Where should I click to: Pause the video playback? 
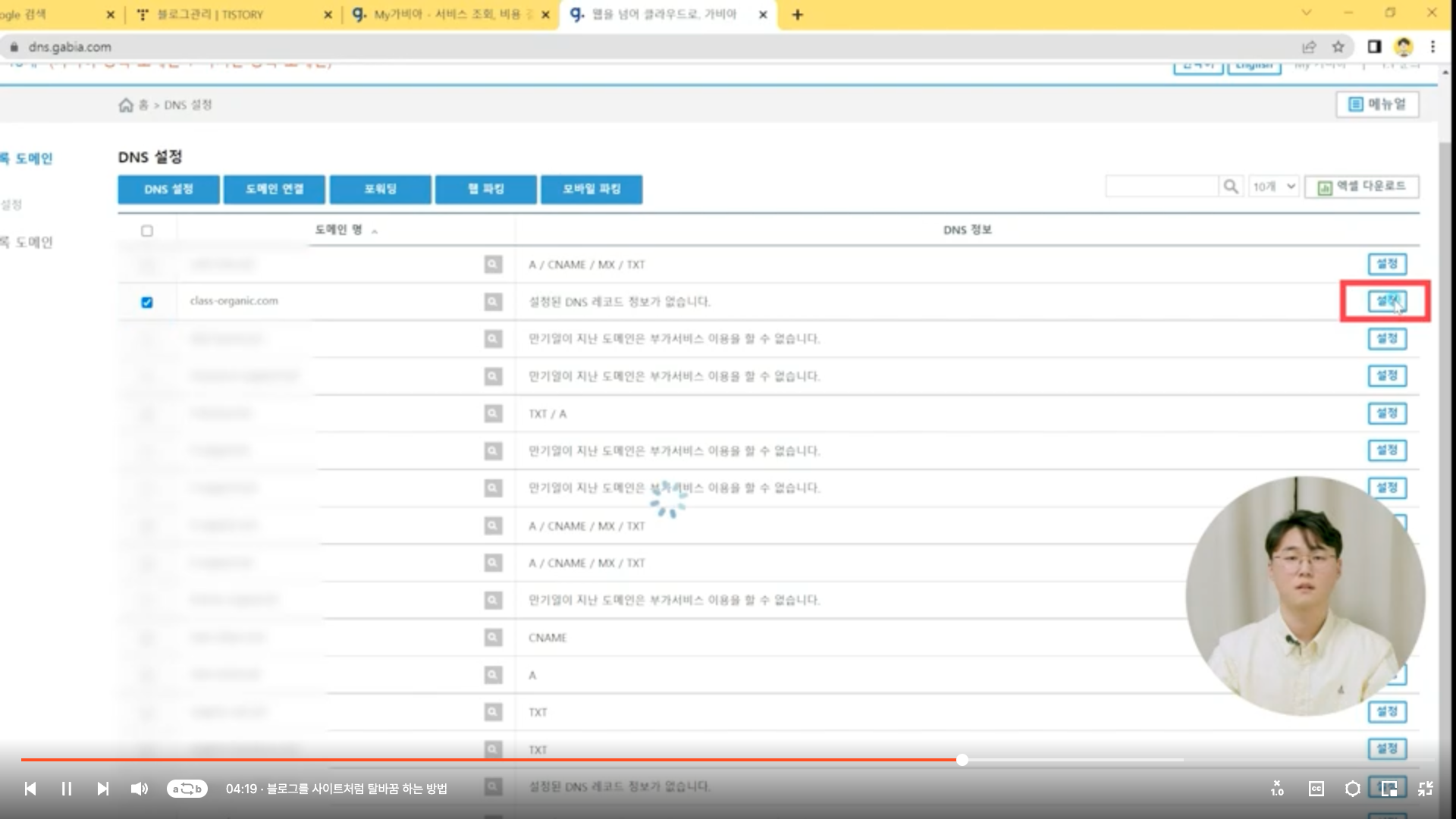67,789
